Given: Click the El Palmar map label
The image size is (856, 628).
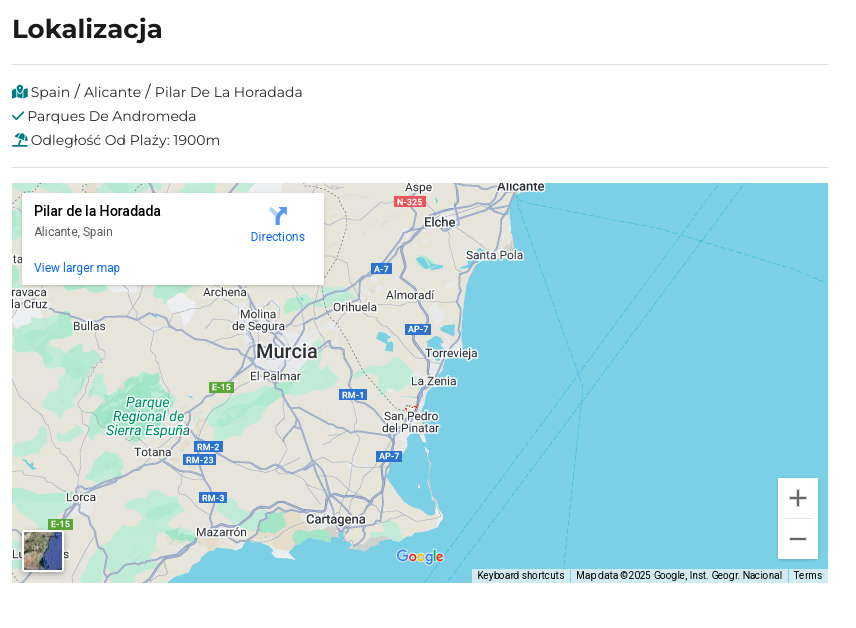Looking at the screenshot, I should click(275, 376).
